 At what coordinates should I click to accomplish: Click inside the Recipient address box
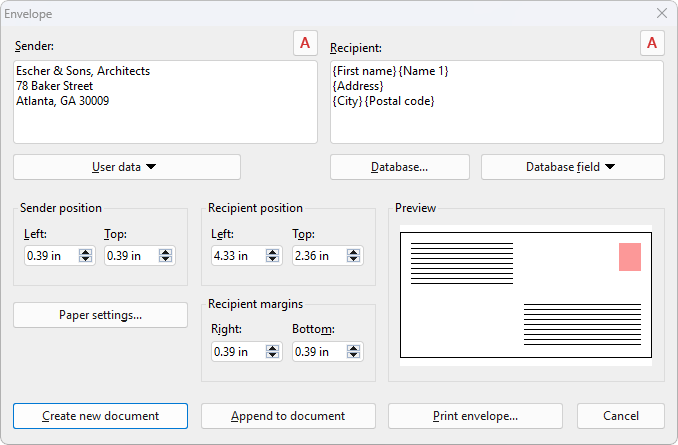click(497, 102)
